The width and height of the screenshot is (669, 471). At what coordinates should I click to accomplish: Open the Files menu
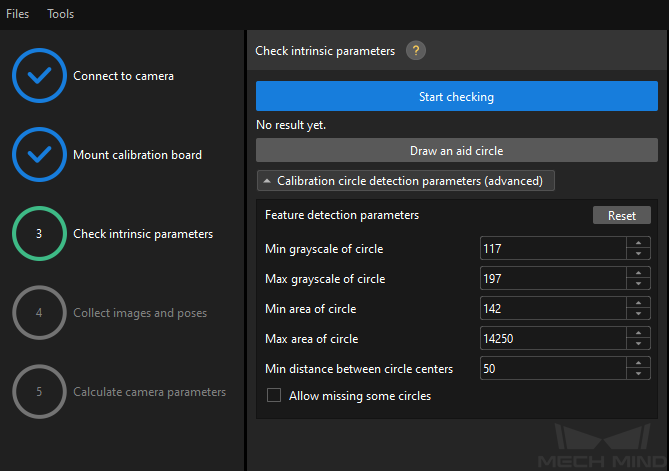[x=17, y=14]
